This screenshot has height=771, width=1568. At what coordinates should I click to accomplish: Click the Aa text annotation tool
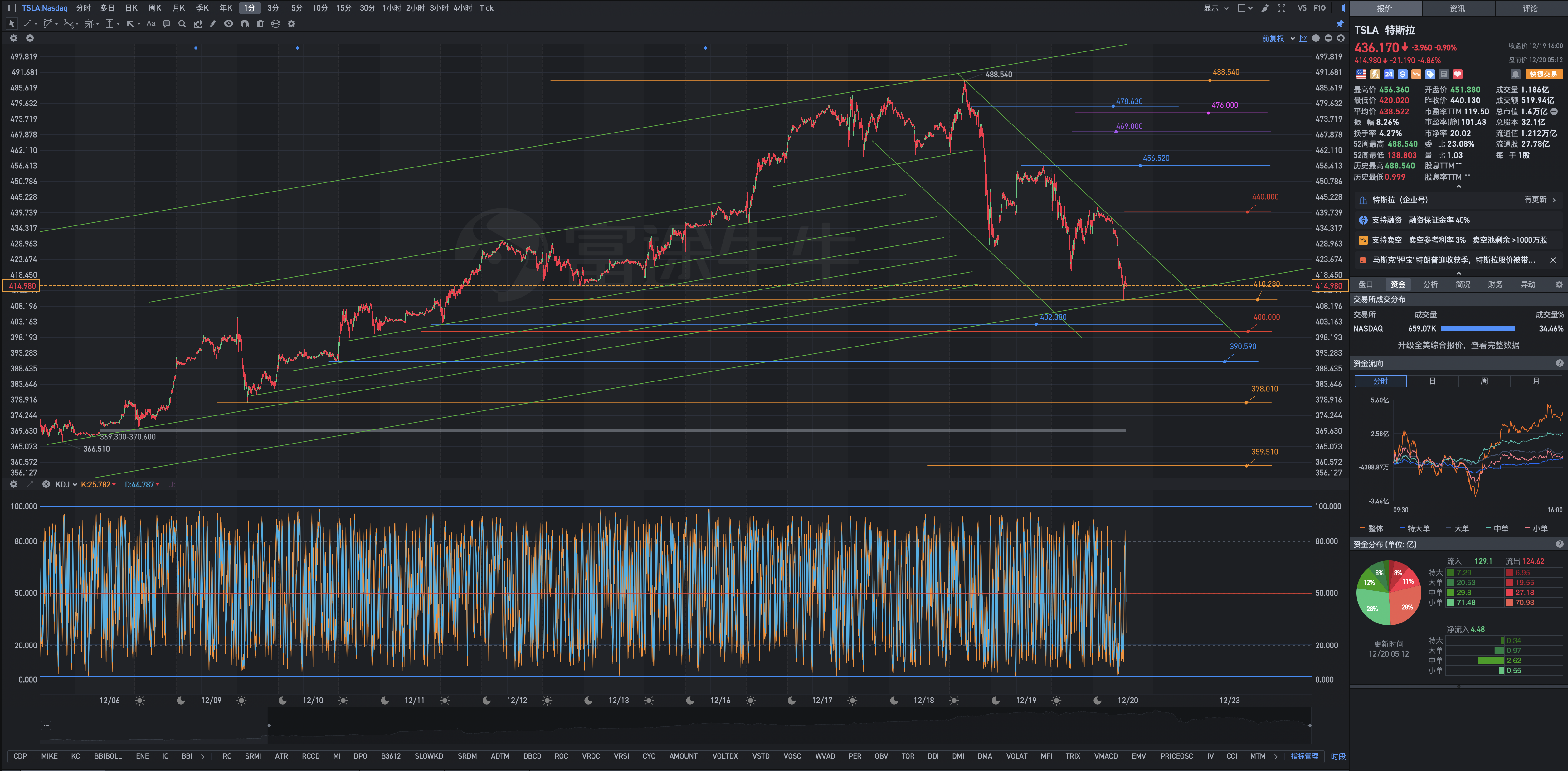point(151,24)
